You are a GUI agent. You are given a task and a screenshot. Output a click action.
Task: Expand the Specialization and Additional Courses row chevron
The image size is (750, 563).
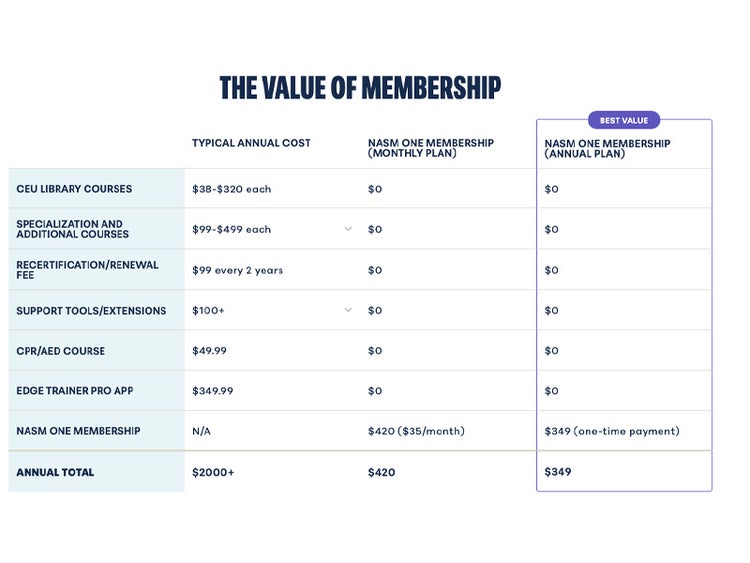tap(348, 229)
